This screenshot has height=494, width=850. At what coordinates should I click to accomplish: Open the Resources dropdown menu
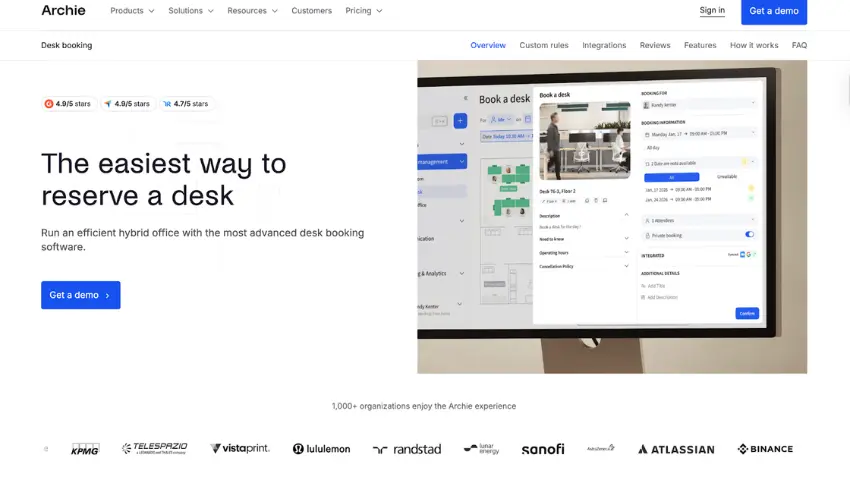[252, 11]
